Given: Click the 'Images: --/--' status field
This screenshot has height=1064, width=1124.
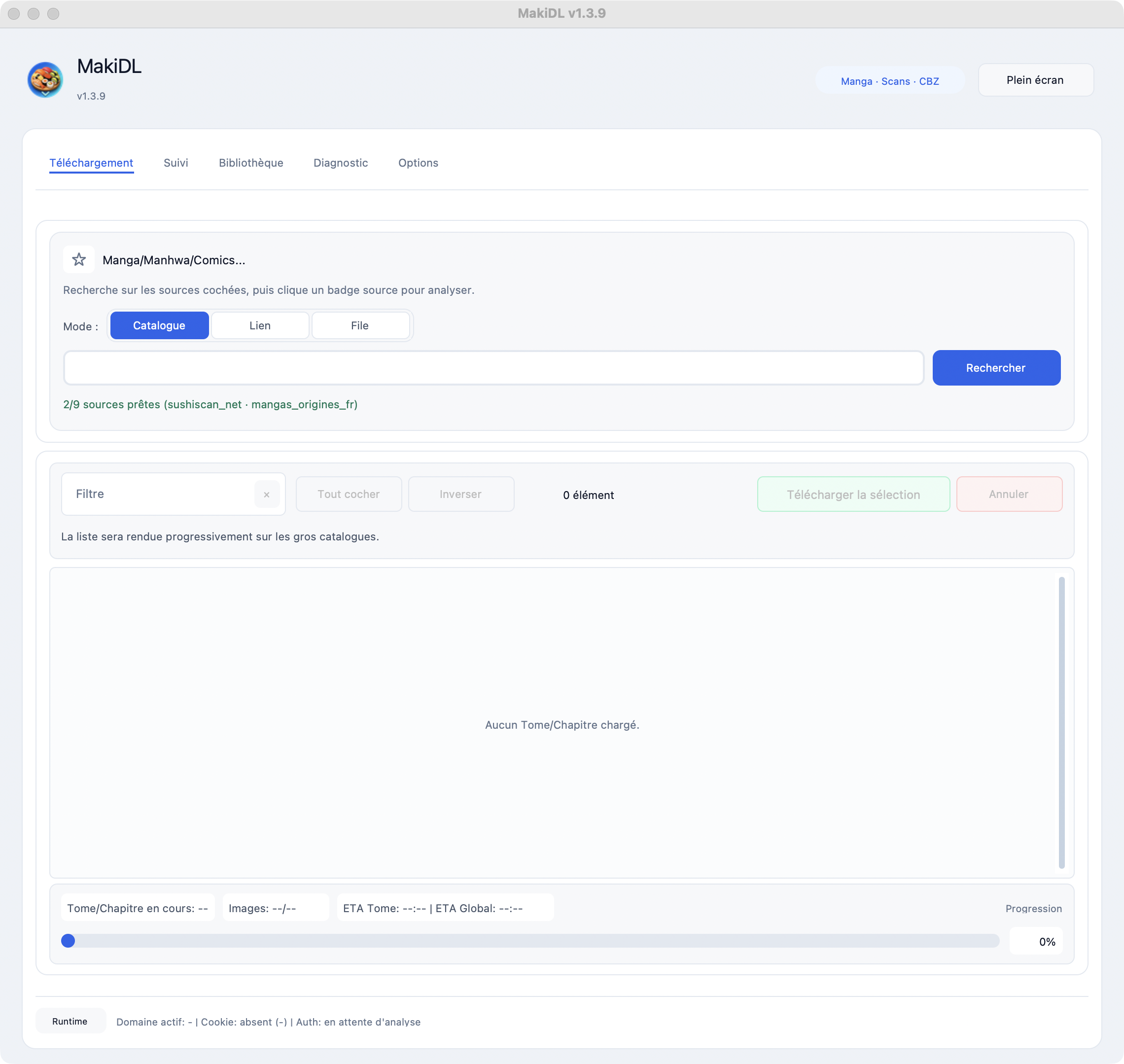Looking at the screenshot, I should [276, 908].
